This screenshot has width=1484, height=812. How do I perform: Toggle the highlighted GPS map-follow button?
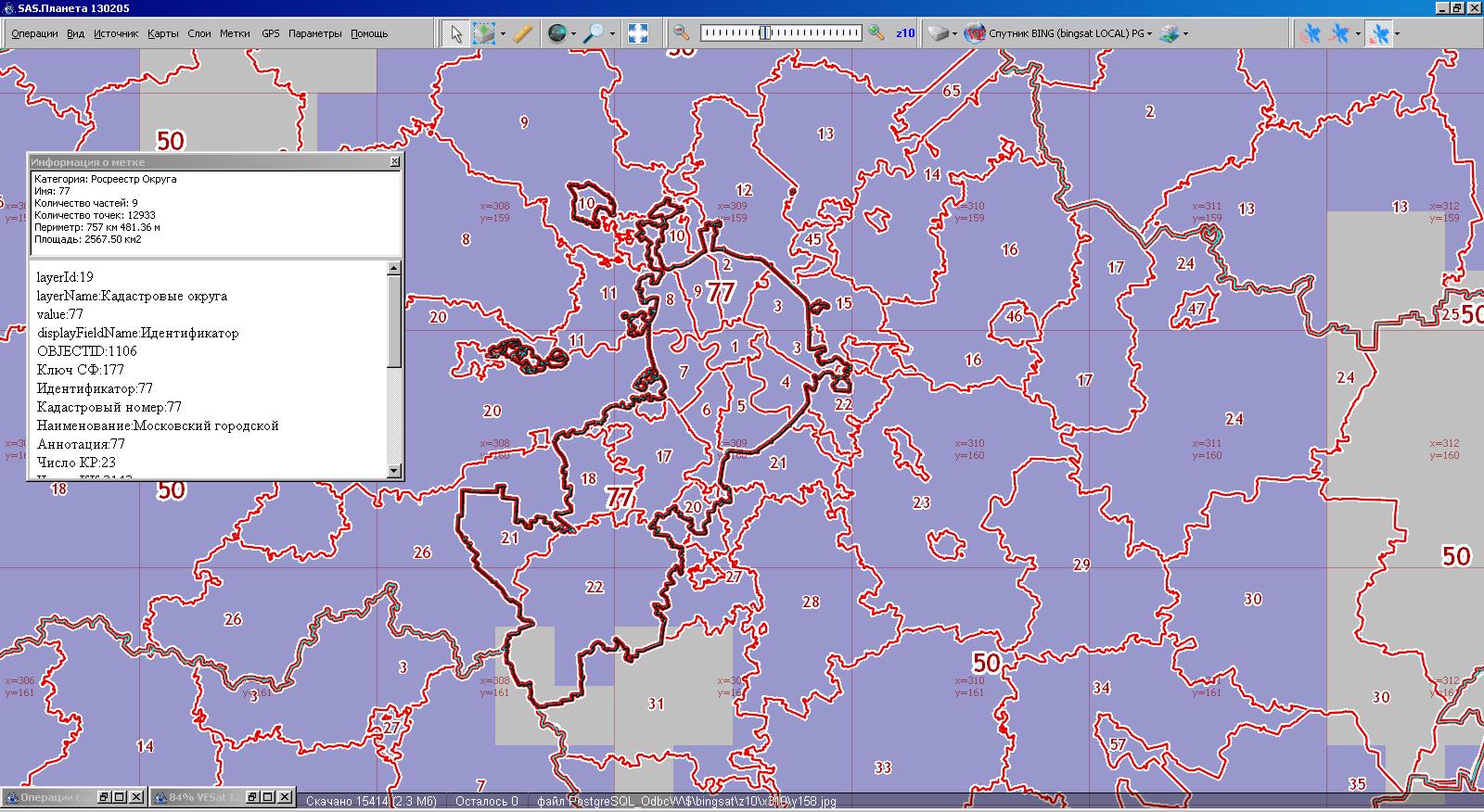tap(1379, 33)
